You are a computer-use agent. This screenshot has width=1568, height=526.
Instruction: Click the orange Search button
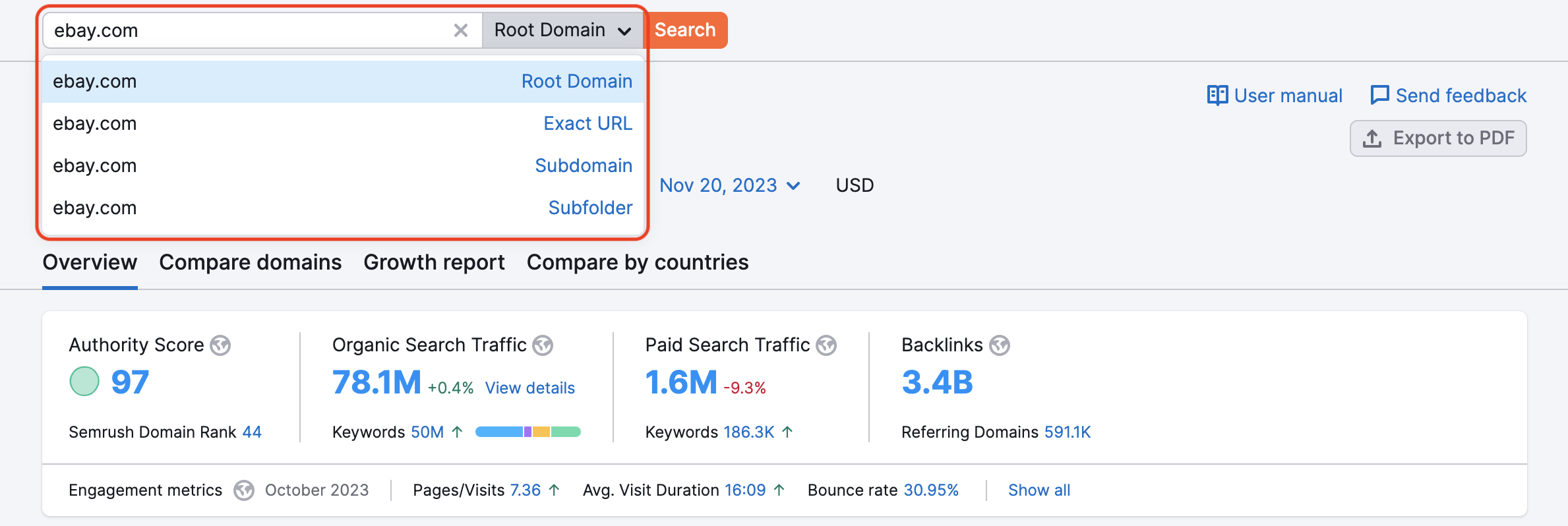pos(685,30)
